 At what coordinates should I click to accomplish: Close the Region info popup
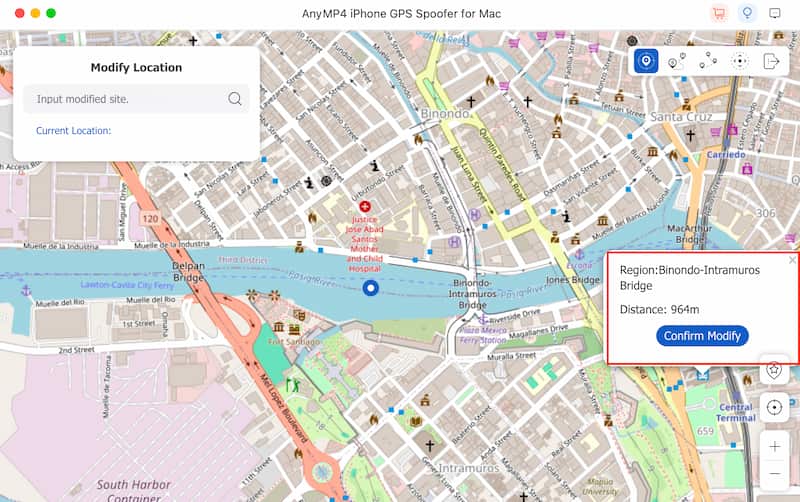(792, 260)
